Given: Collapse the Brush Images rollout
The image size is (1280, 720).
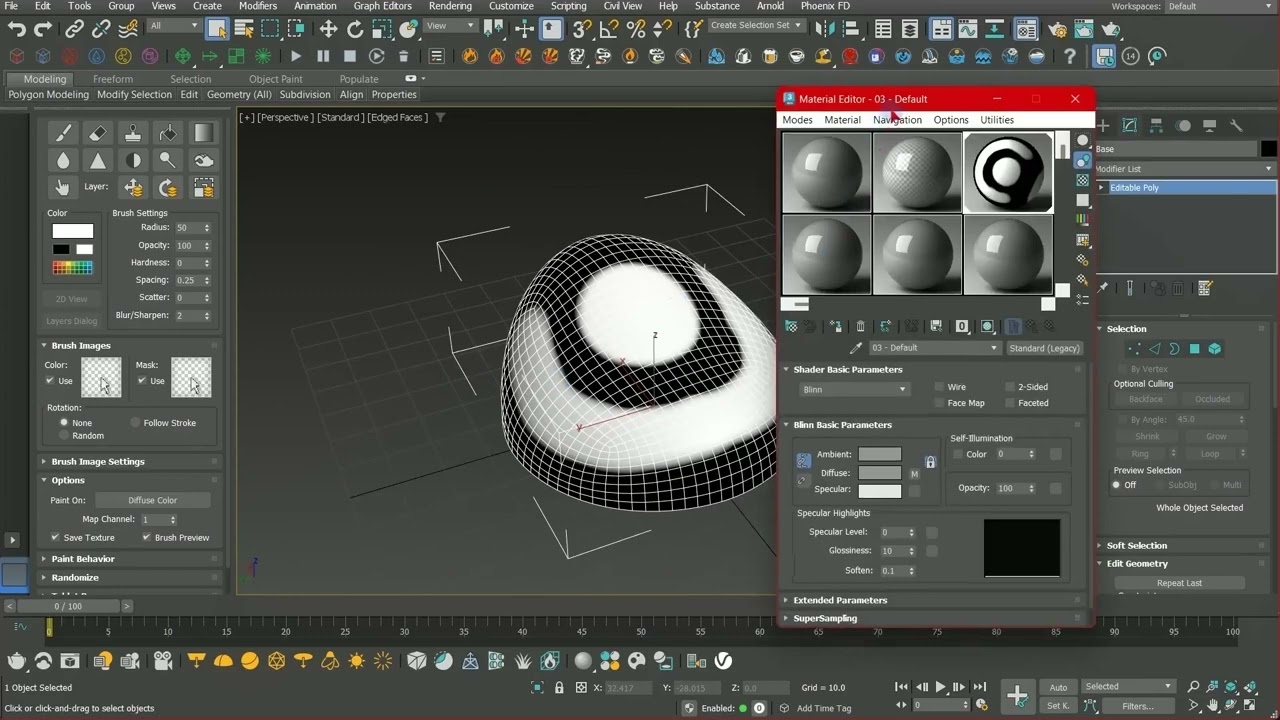Looking at the screenshot, I should [x=130, y=345].
